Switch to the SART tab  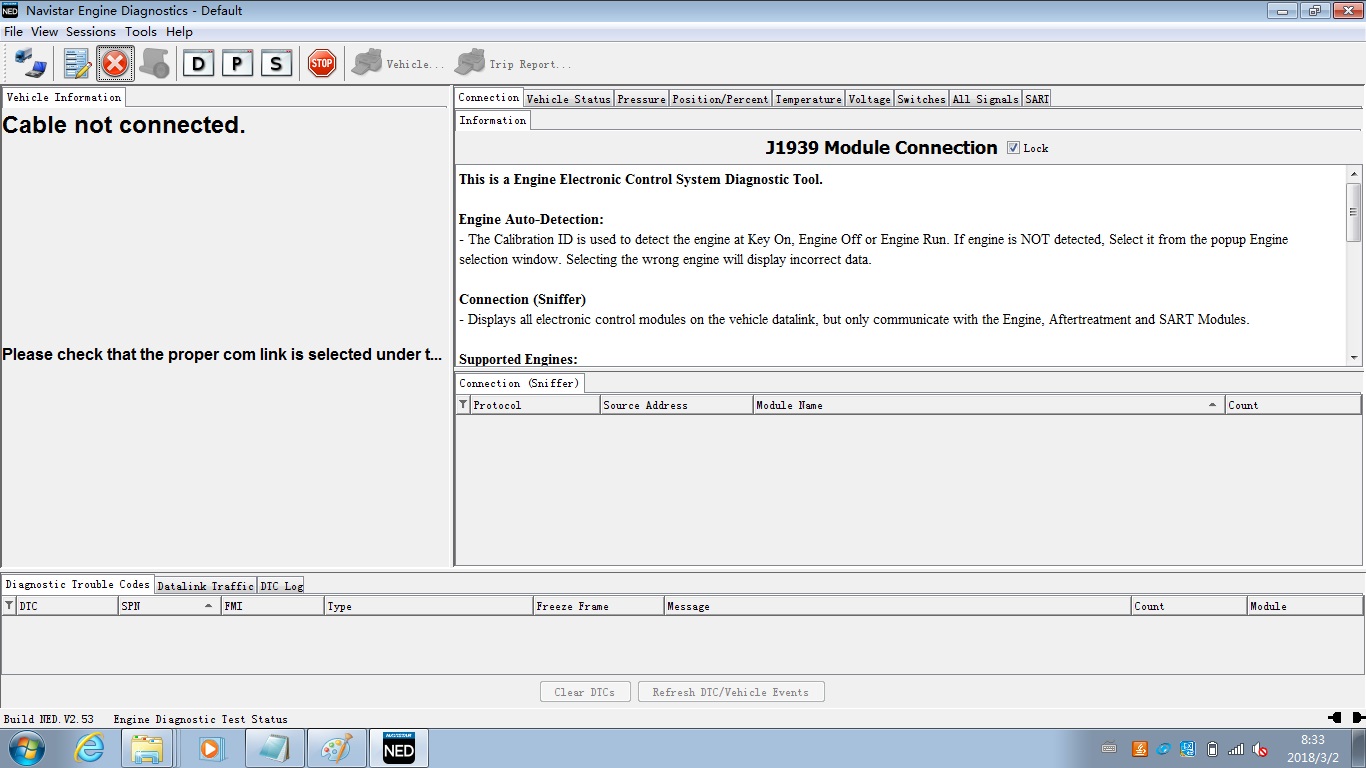click(1037, 99)
